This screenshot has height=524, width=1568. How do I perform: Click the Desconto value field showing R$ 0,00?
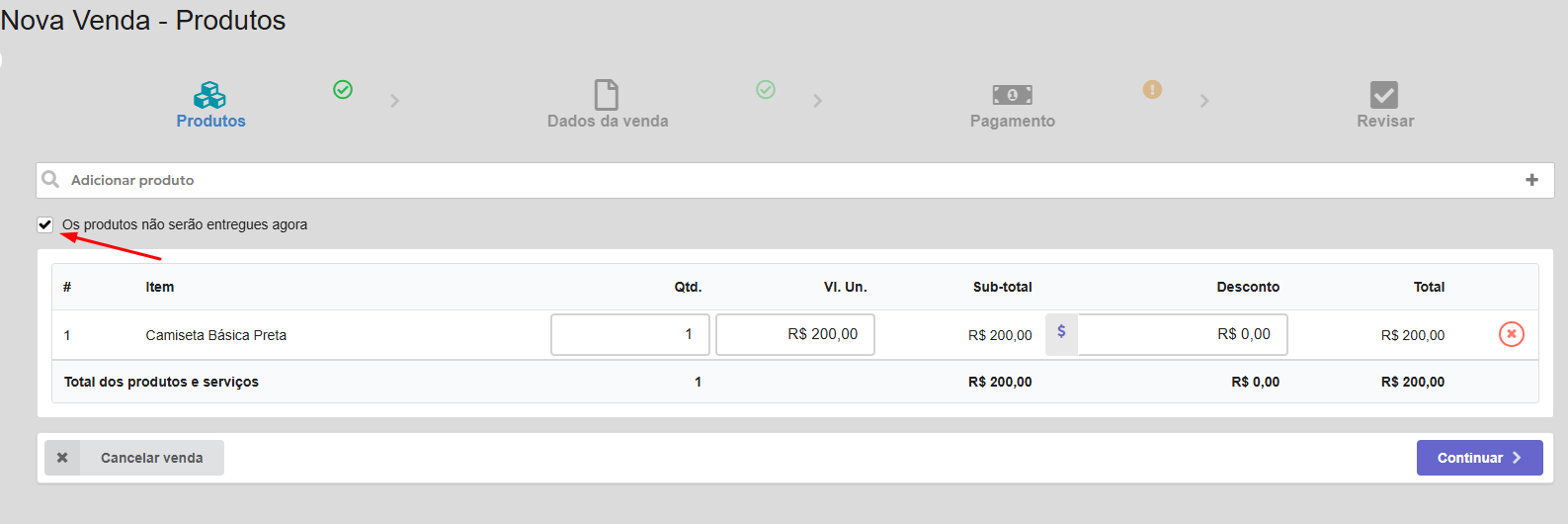[1182, 334]
